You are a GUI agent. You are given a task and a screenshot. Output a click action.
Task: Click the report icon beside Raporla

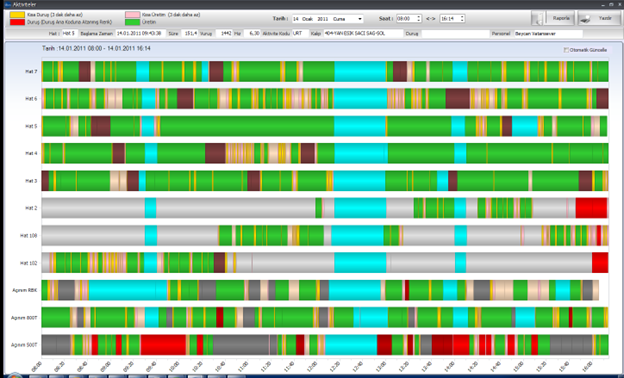(x=539, y=18)
